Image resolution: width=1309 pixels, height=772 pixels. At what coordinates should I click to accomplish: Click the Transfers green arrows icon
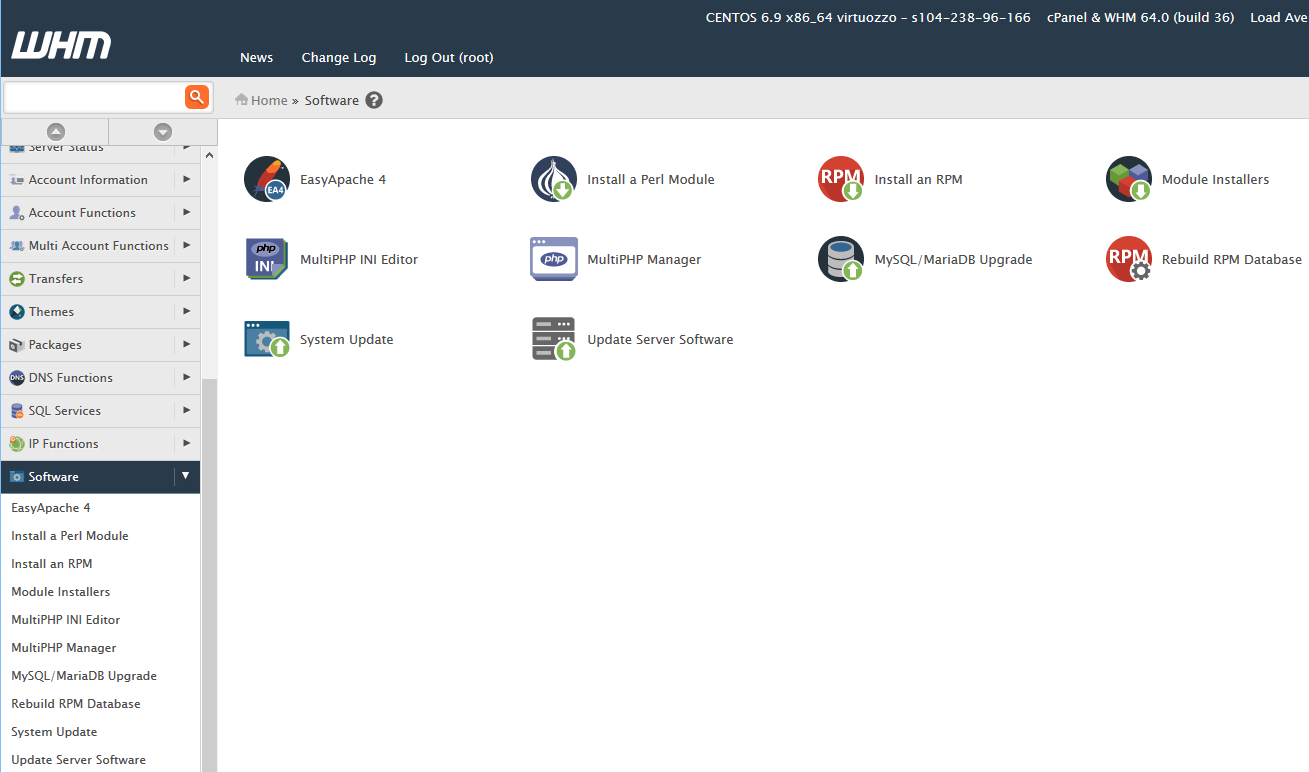pos(17,279)
